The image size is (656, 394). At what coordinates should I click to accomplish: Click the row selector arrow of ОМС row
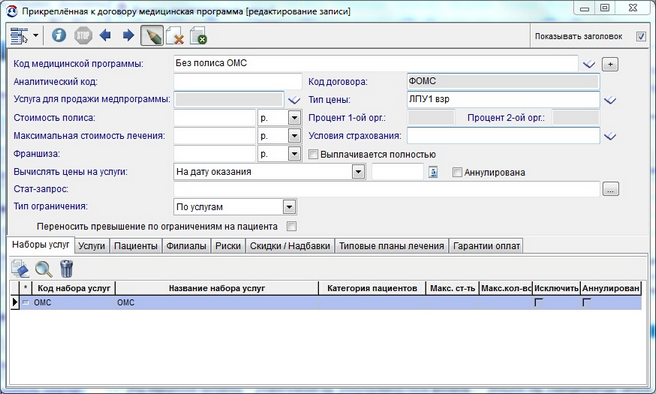[15, 302]
